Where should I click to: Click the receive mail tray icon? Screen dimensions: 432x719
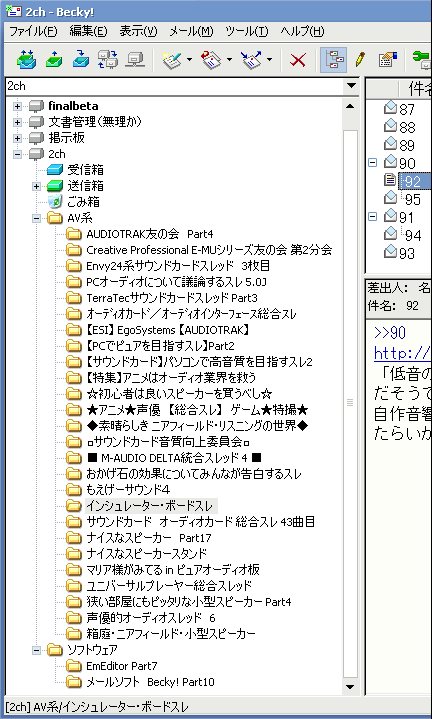[x=81, y=60]
